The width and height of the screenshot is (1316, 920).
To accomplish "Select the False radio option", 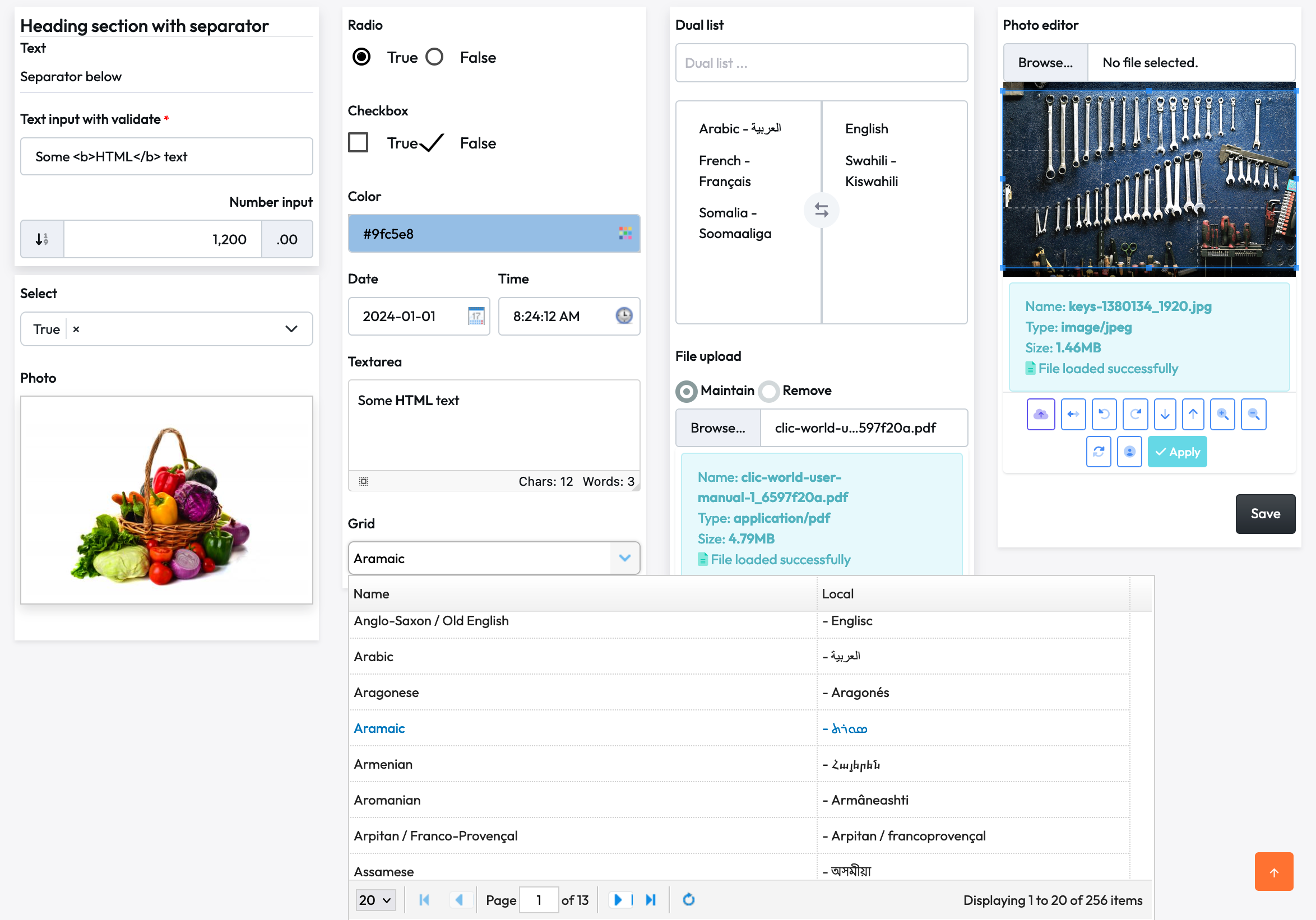I will tap(434, 57).
